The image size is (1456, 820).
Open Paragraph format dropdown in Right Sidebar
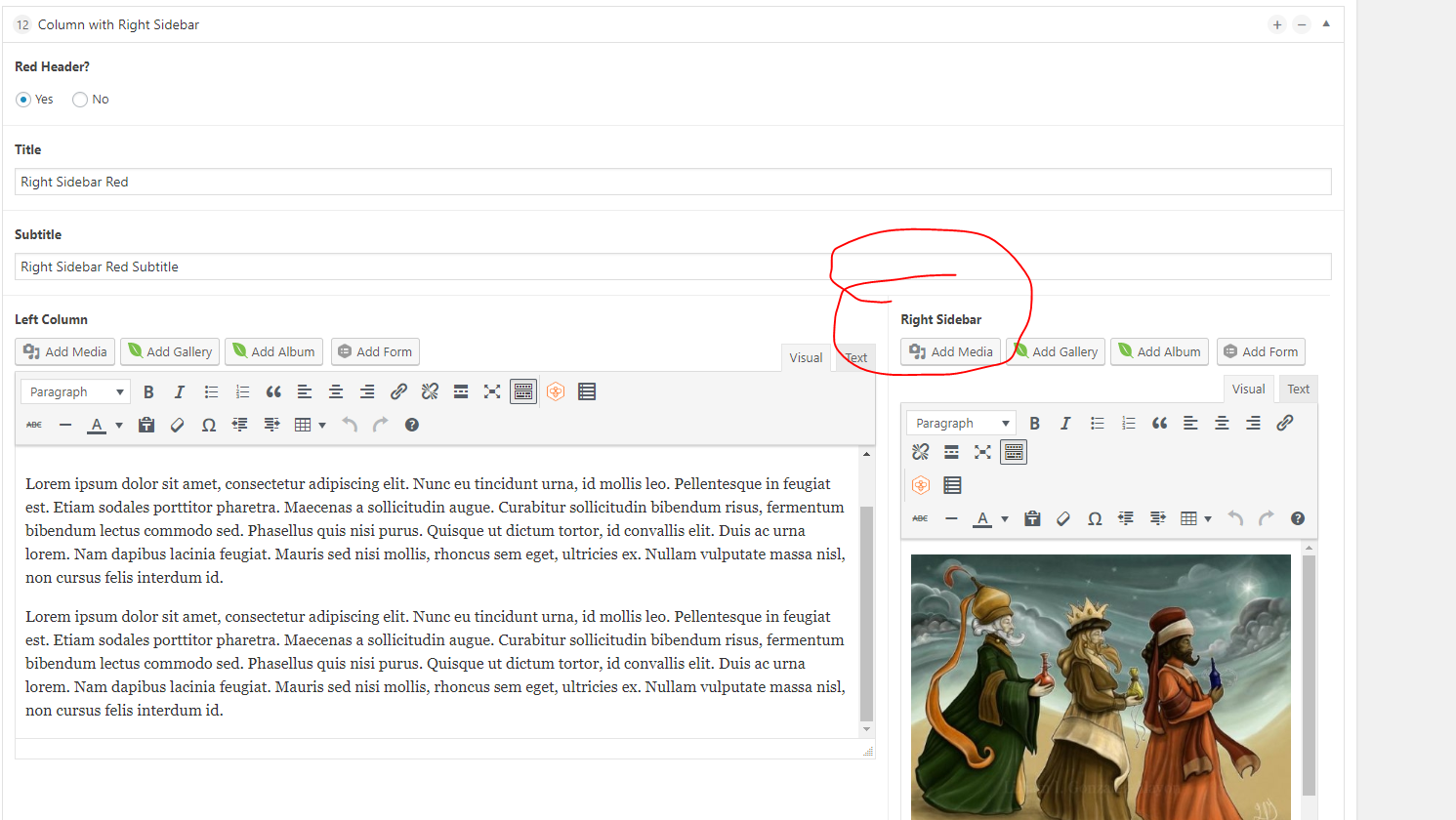point(961,424)
